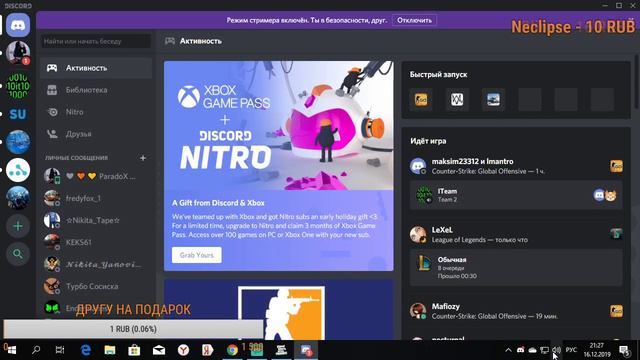Open ITeam Team 2 voice card
640x360 pixels.
(x=516, y=196)
